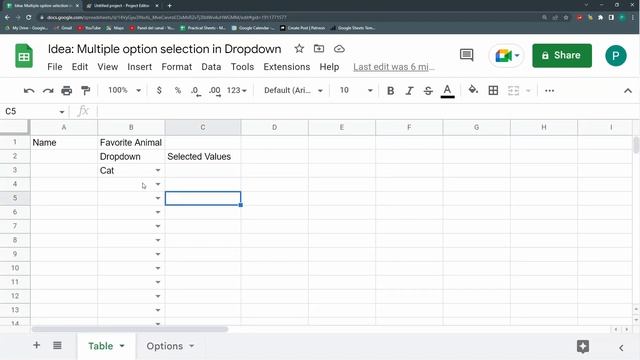The height and width of the screenshot is (360, 640).
Task: Format as percent with the % icon
Action: (x=178, y=90)
